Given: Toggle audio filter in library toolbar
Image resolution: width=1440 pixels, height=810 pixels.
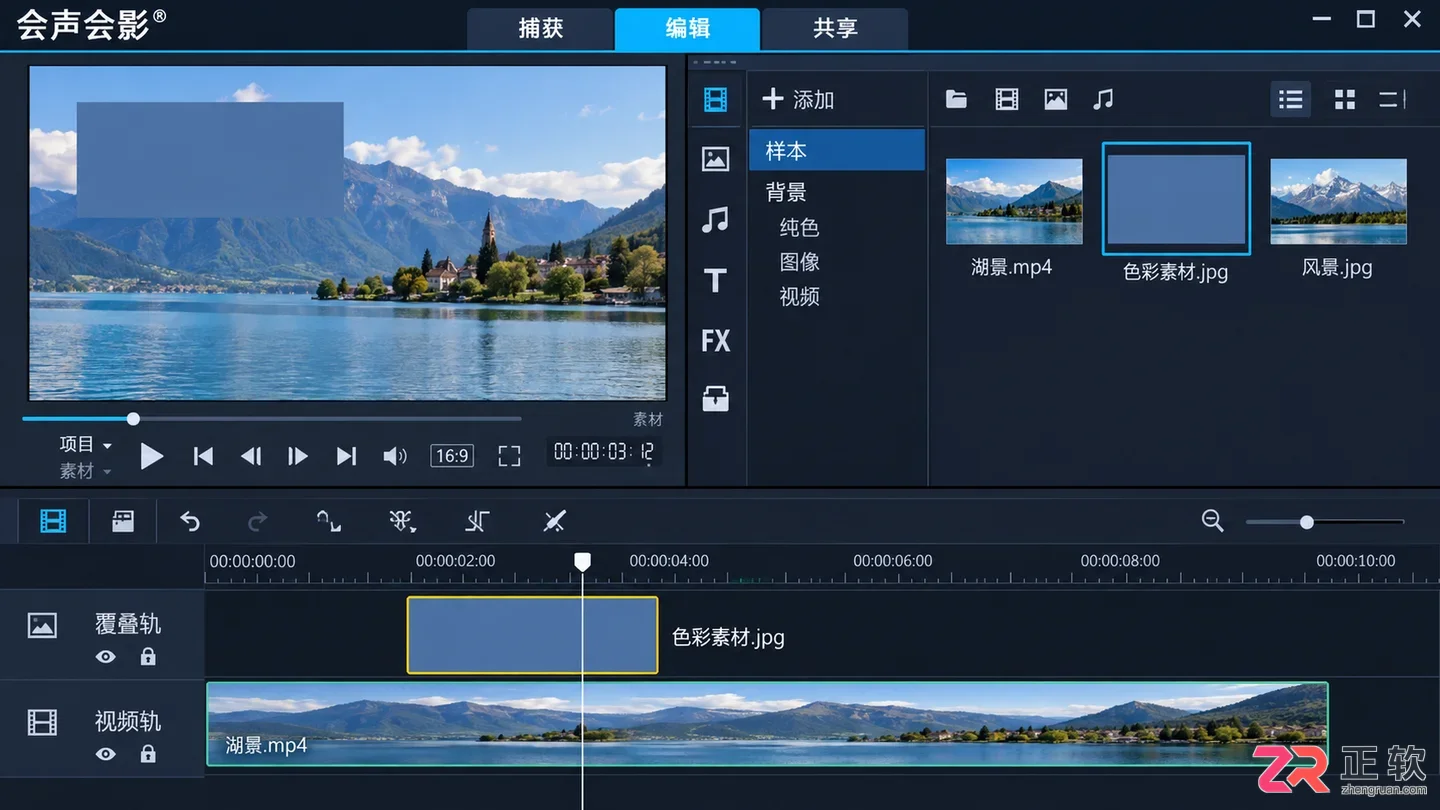Looking at the screenshot, I should pos(1103,99).
